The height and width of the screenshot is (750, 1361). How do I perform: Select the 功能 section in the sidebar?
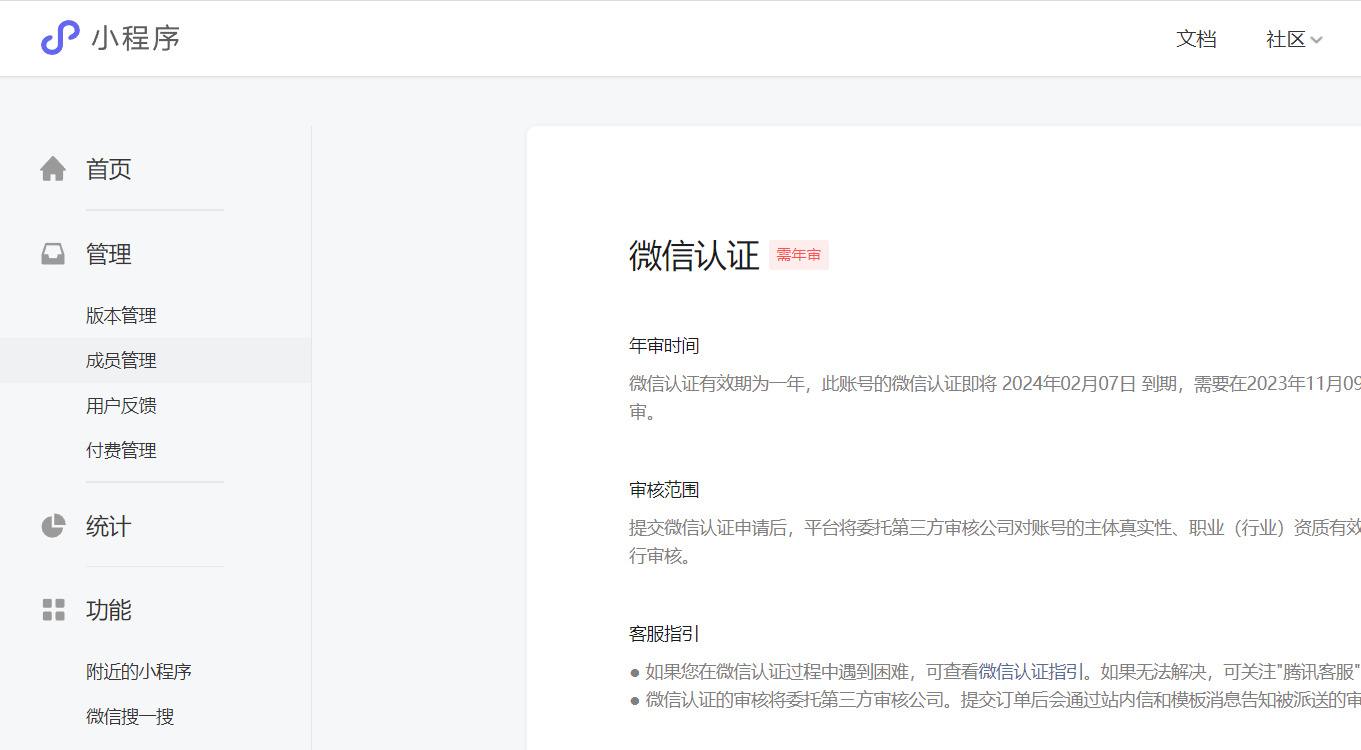click(109, 610)
